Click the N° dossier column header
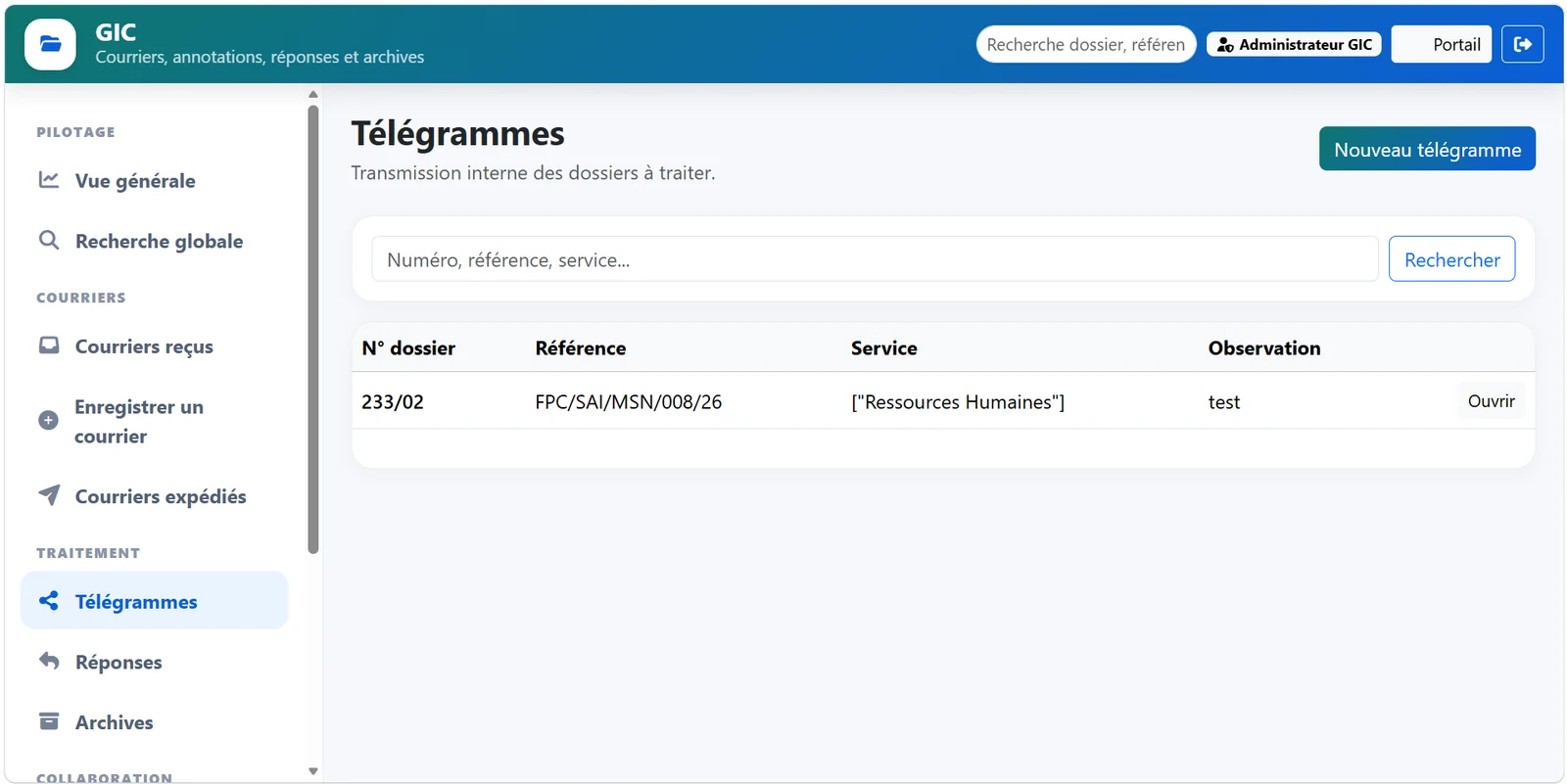1567x784 pixels. point(408,348)
